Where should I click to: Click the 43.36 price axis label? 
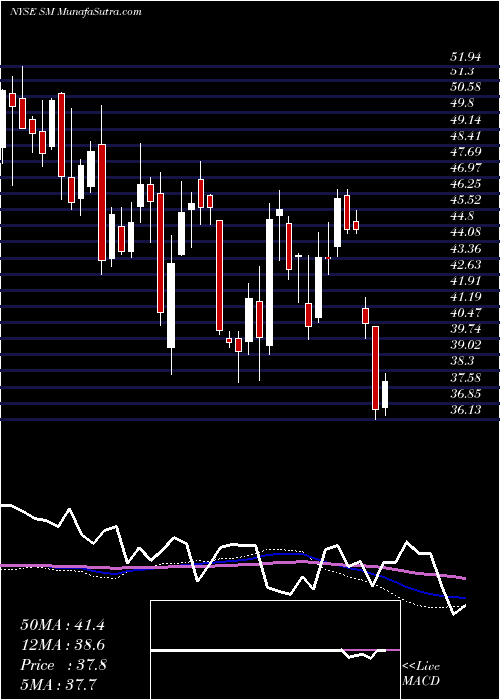tap(466, 248)
